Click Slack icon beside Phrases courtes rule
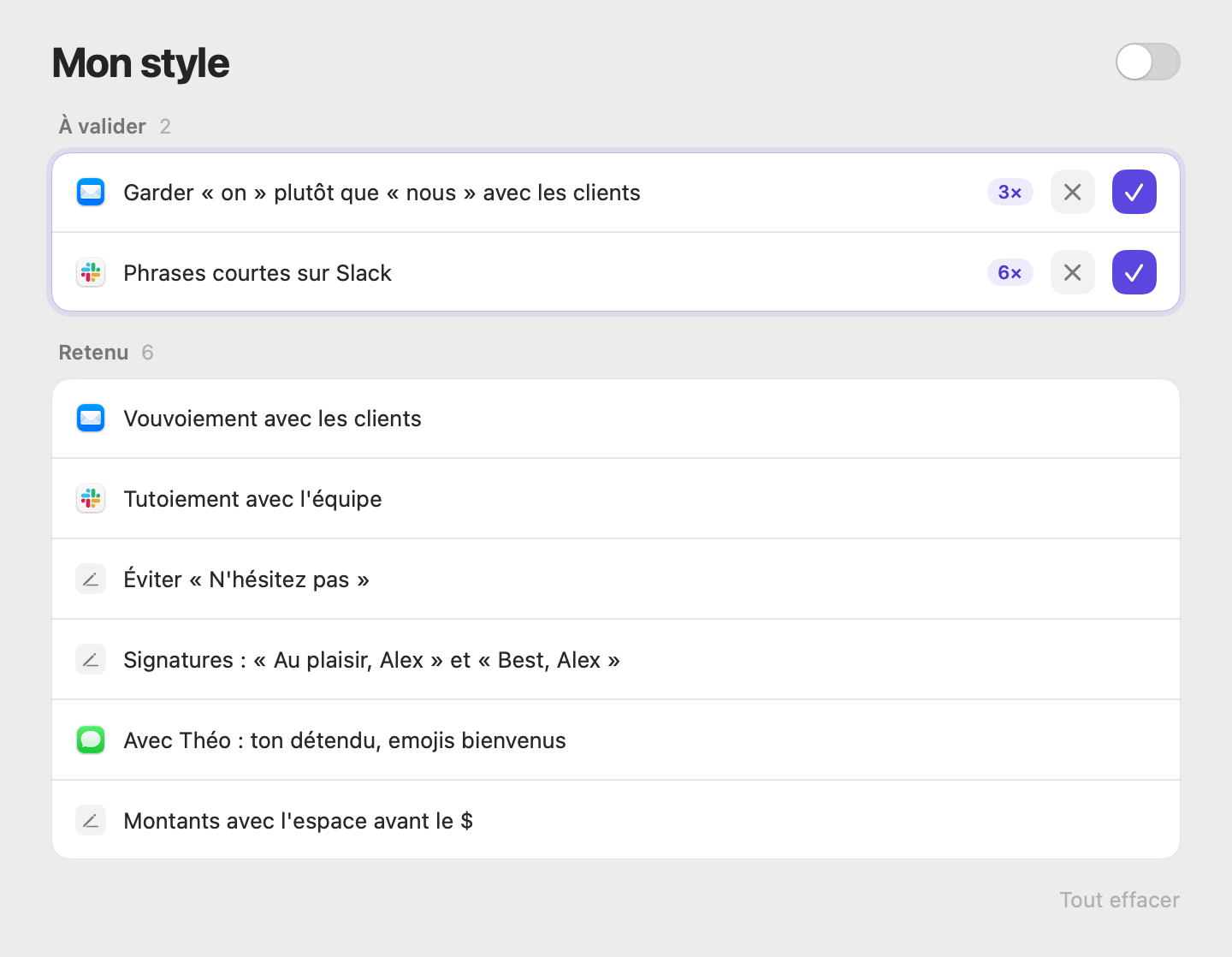Image resolution: width=1232 pixels, height=957 pixels. coord(91,272)
